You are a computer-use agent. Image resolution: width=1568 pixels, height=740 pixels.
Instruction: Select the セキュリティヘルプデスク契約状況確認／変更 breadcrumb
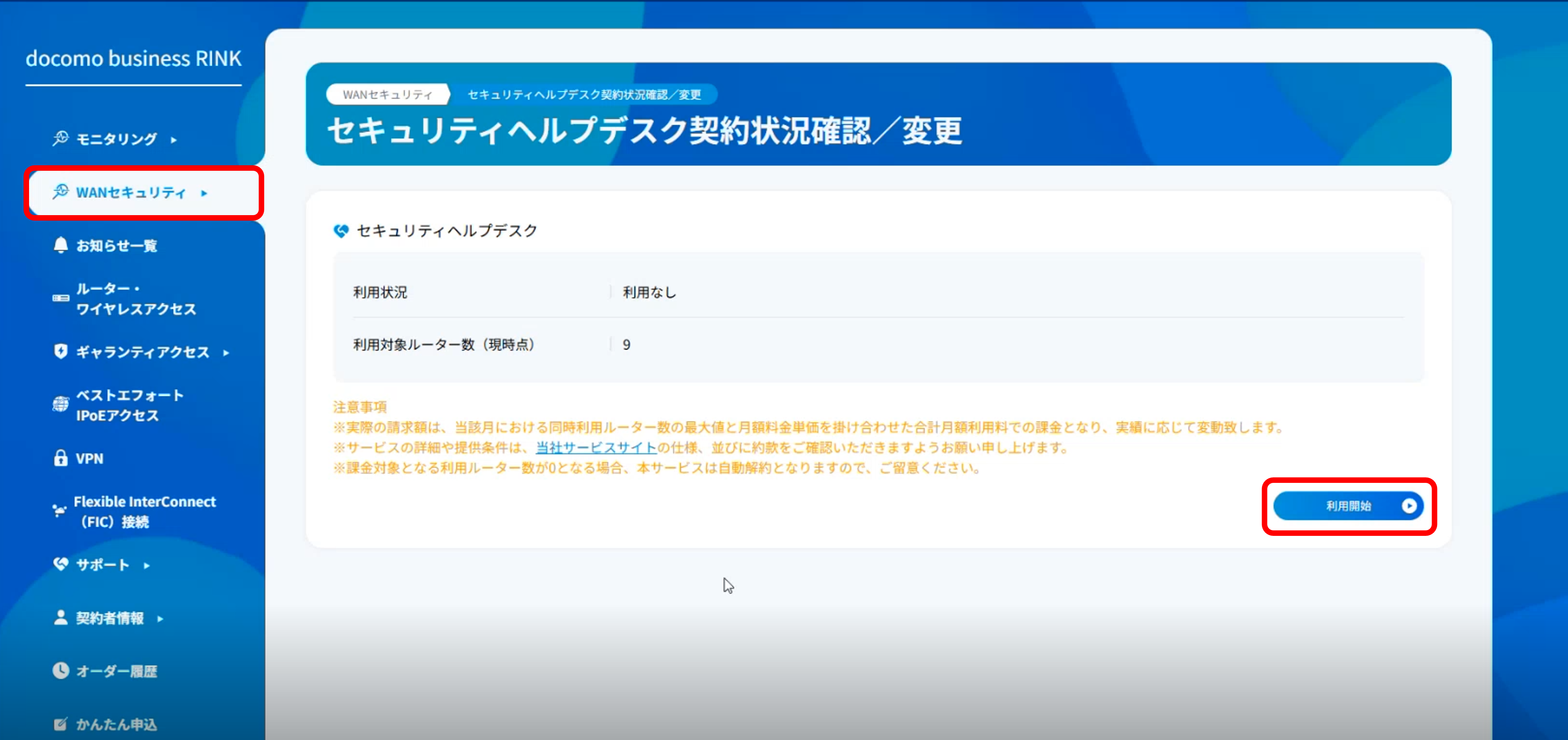pos(583,95)
